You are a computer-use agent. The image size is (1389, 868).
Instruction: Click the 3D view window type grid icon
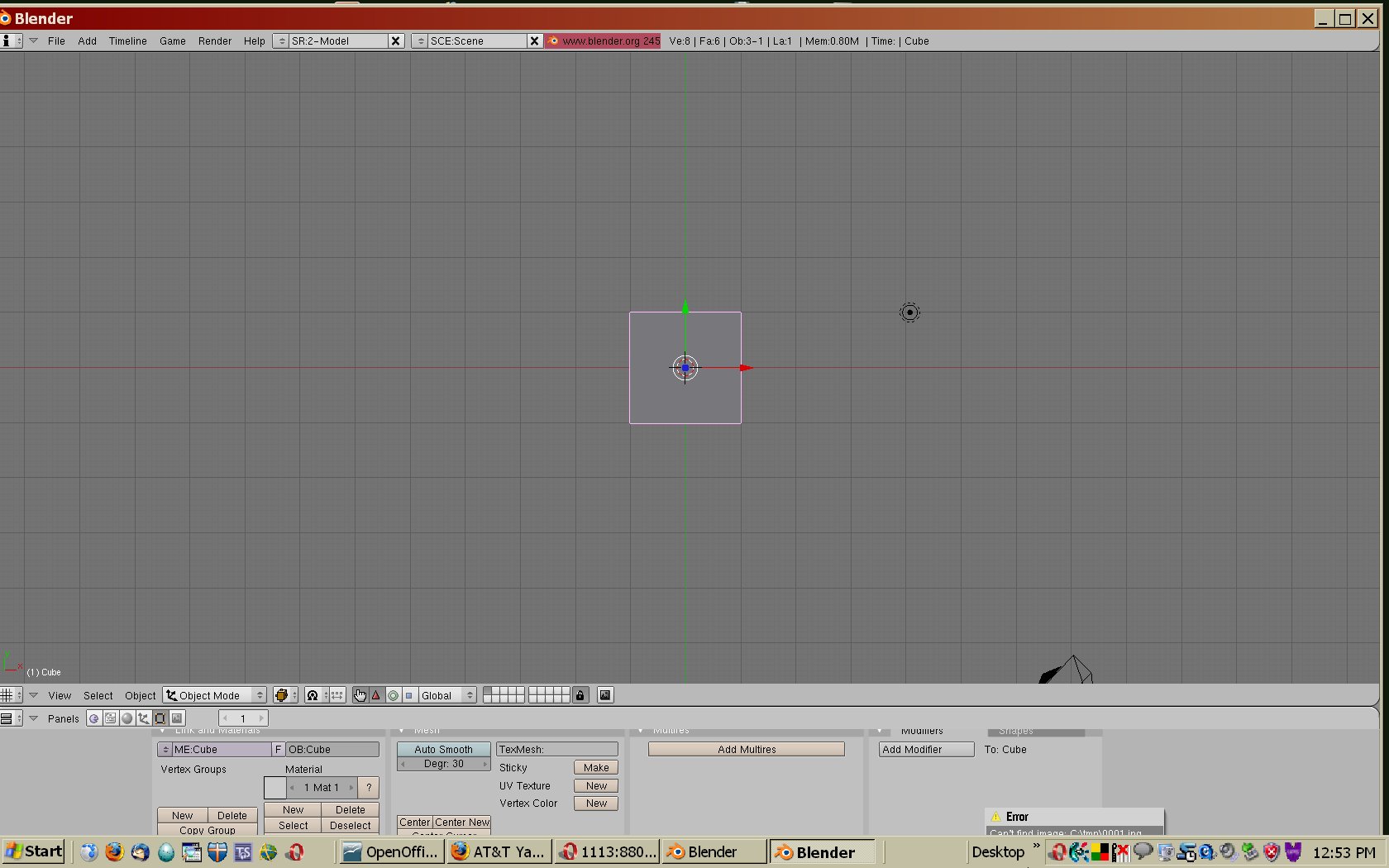point(11,695)
